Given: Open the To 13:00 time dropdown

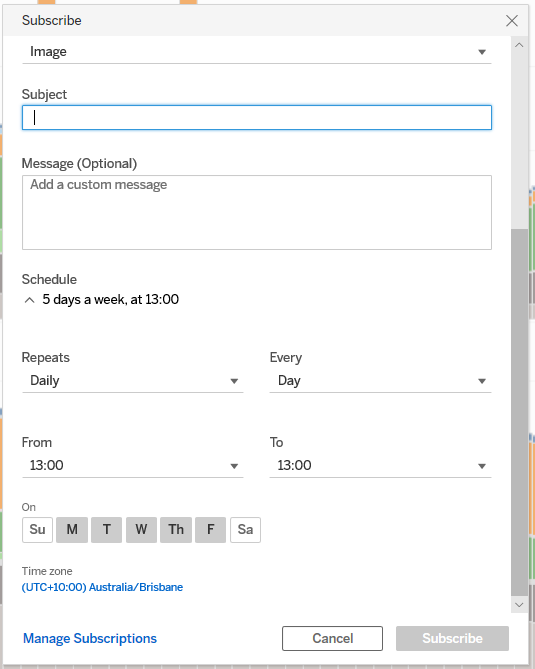Looking at the screenshot, I should click(380, 465).
